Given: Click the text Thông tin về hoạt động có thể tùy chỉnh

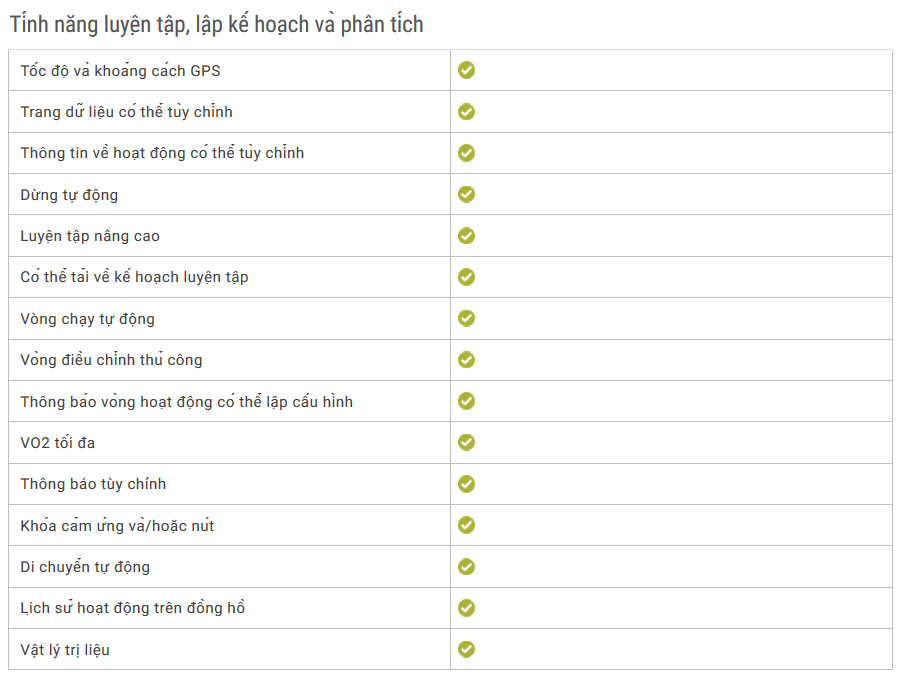Looking at the screenshot, I should [x=162, y=153].
